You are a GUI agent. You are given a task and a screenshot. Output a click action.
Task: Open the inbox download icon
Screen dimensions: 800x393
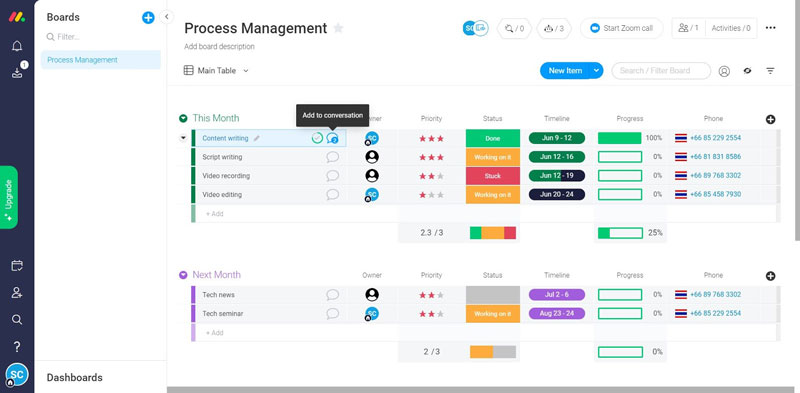pyautogui.click(x=17, y=73)
